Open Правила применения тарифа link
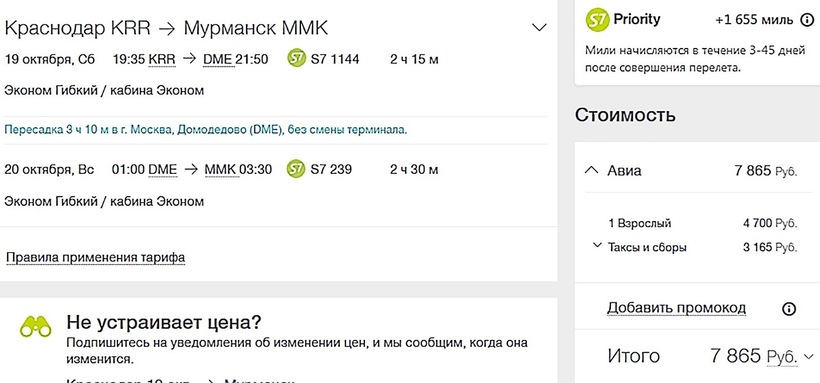 (95, 257)
